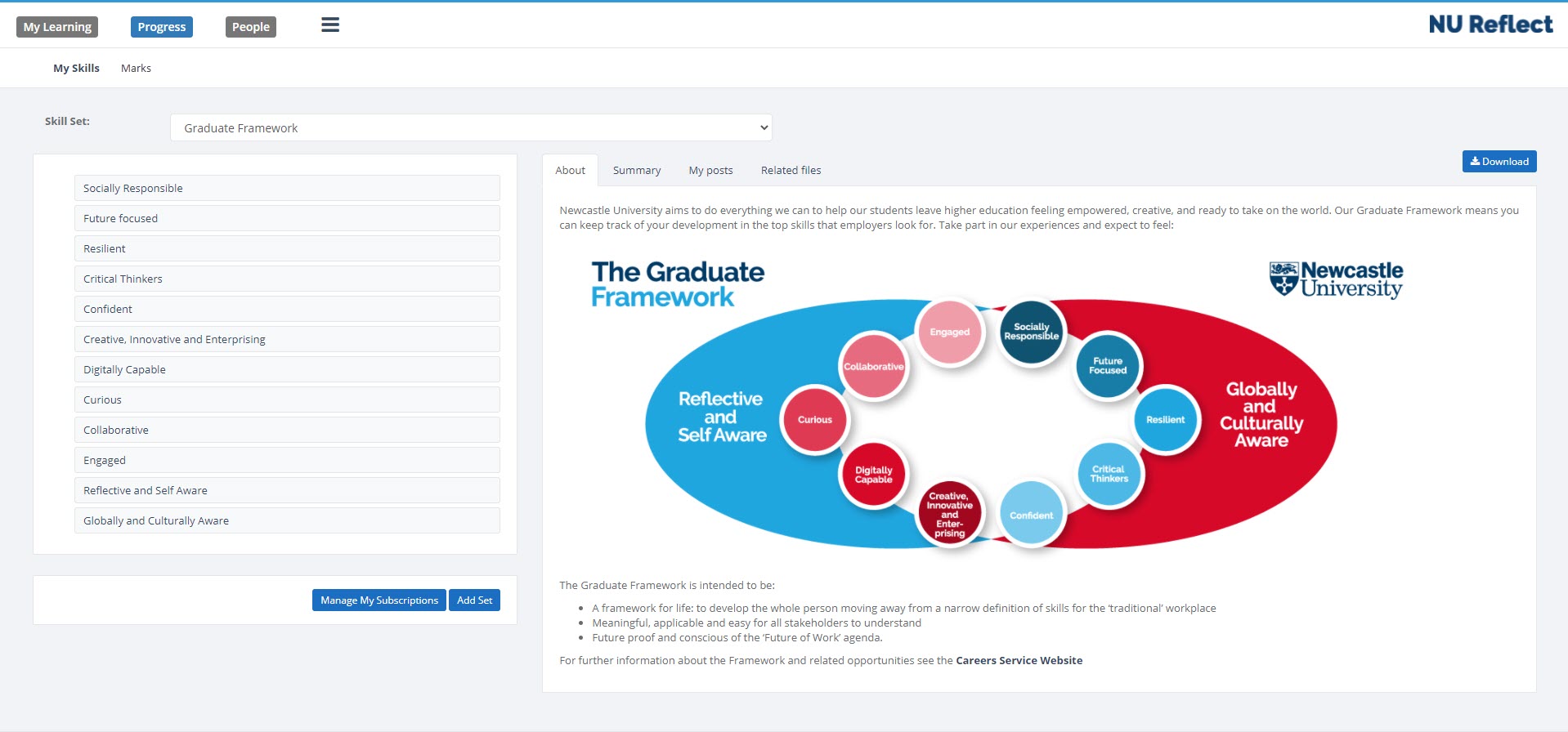Open the Careers Service Website link
The width and height of the screenshot is (1568, 732).
(x=1019, y=660)
